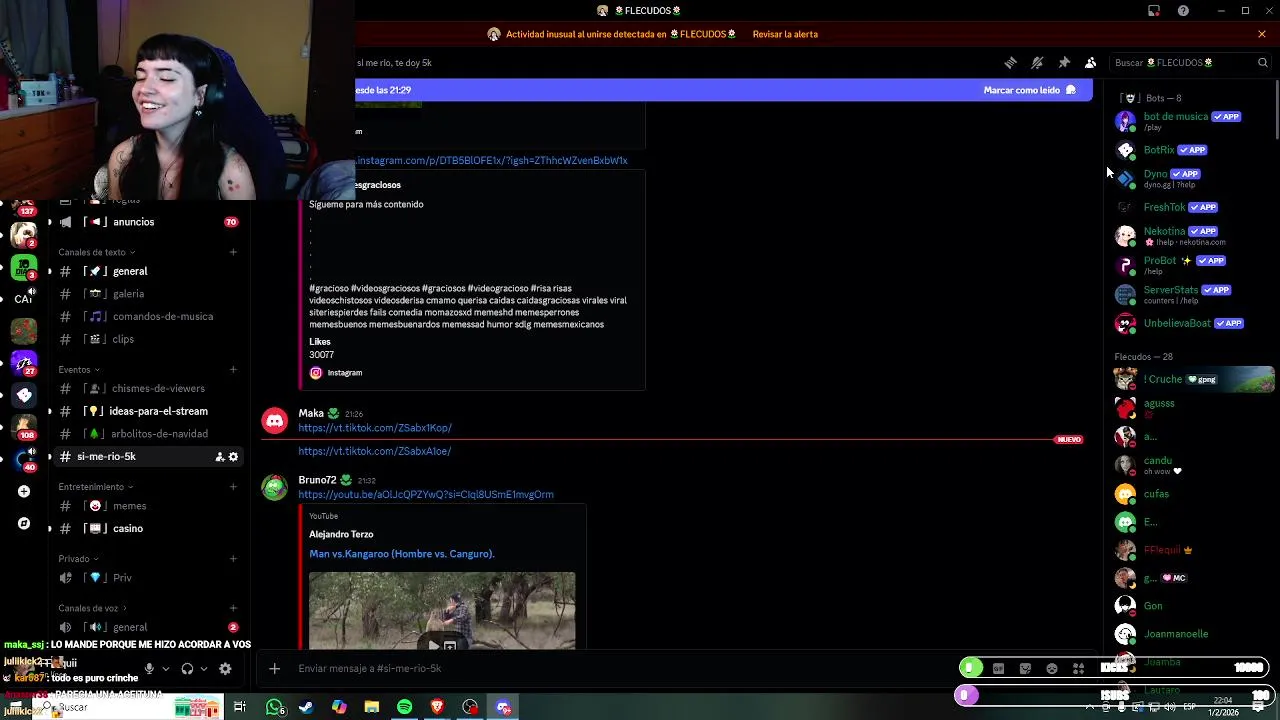Open the Discord inbox icon in title bar
The image size is (1280, 720).
(x=1154, y=11)
